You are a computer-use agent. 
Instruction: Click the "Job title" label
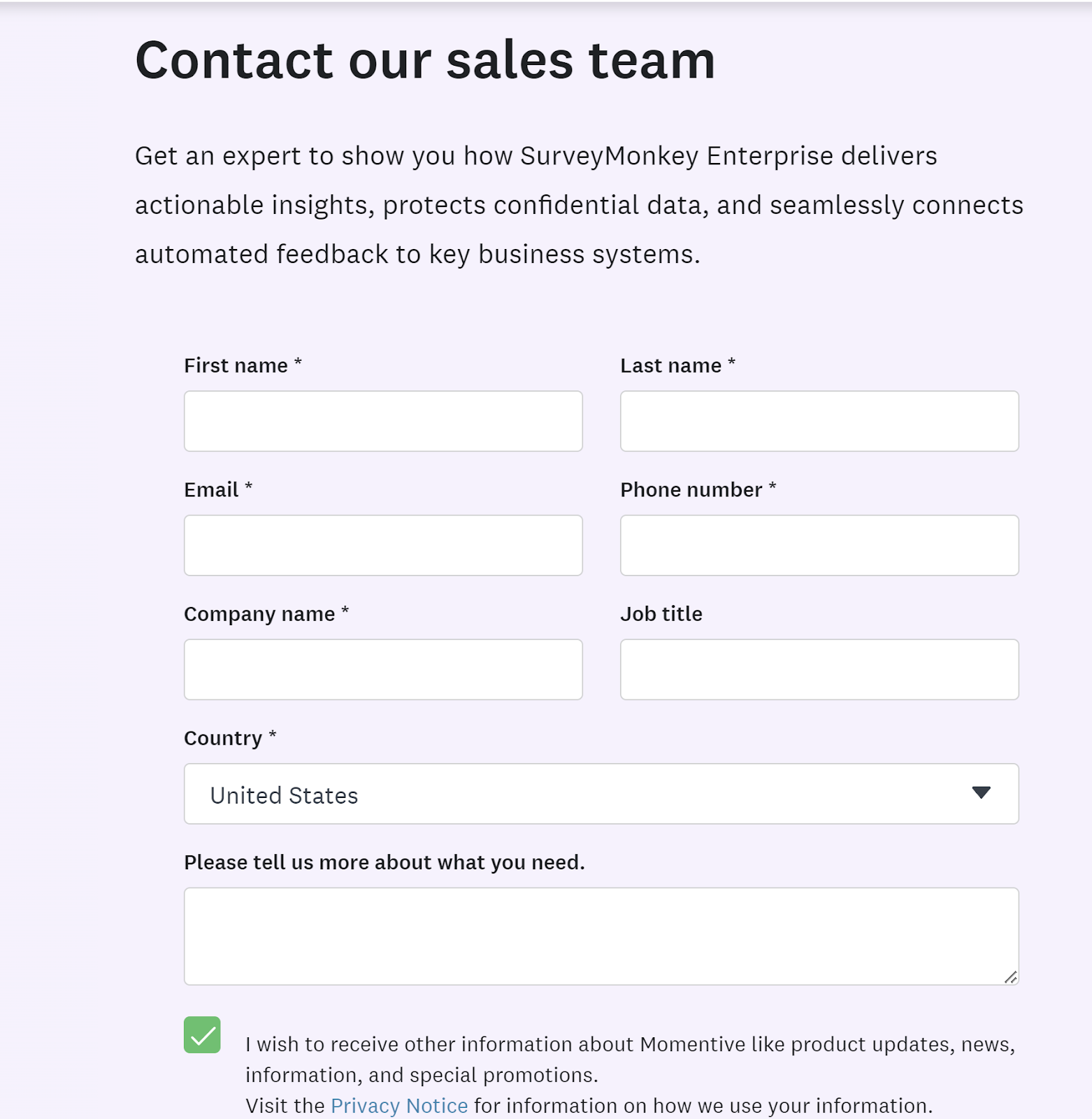[x=661, y=614]
